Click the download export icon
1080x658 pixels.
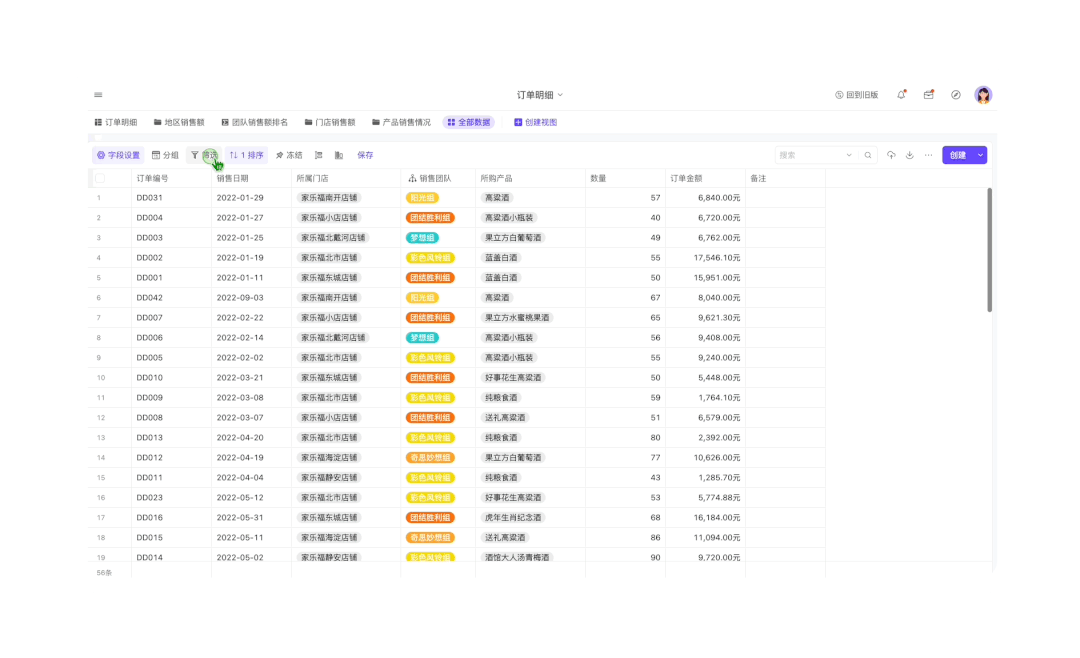pyautogui.click(x=910, y=156)
